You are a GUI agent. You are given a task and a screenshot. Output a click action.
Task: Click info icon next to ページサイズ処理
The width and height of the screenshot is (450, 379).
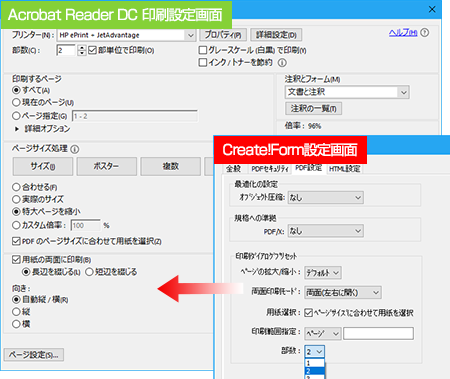coord(75,149)
